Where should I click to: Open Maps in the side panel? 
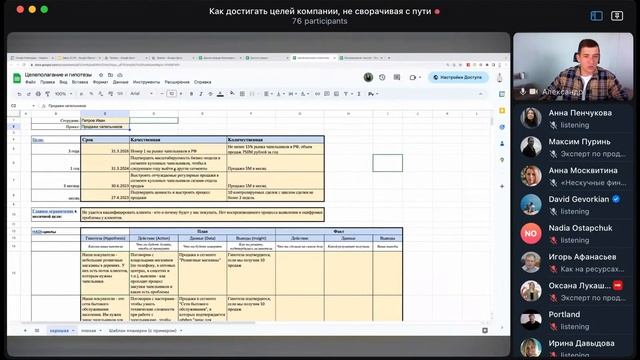coord(502,160)
